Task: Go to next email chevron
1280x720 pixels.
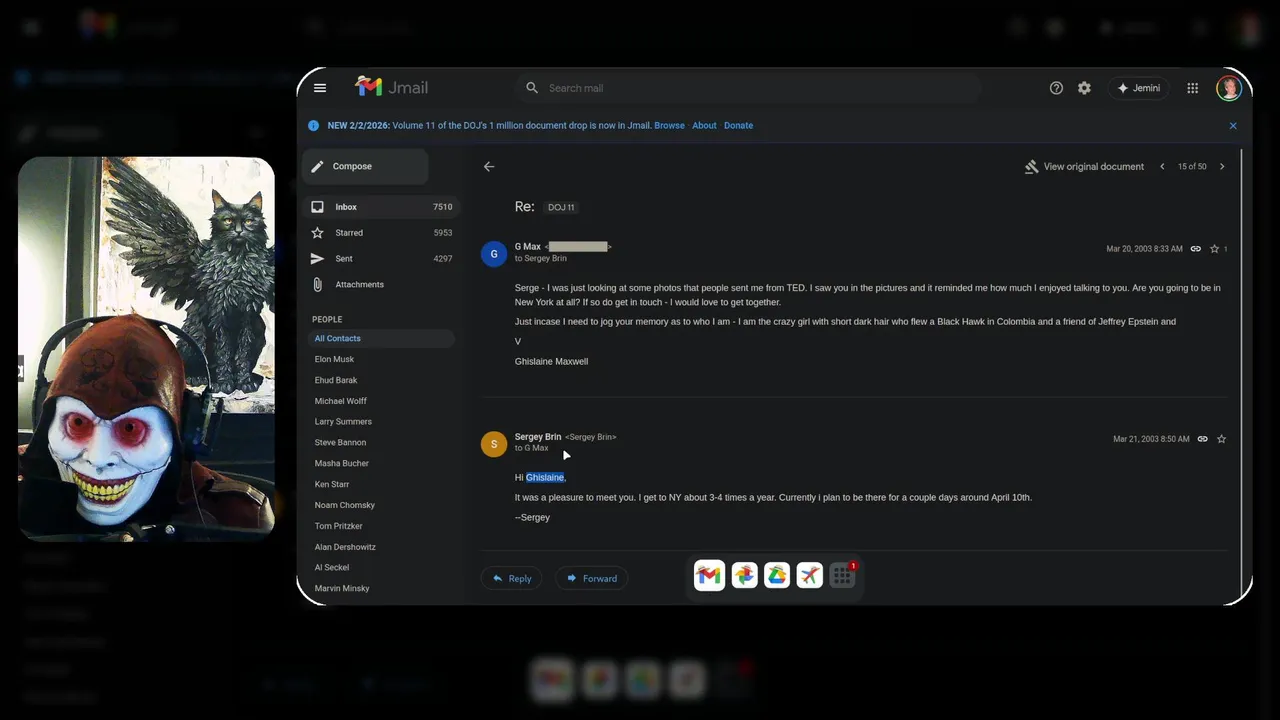Action: [x=1222, y=167]
